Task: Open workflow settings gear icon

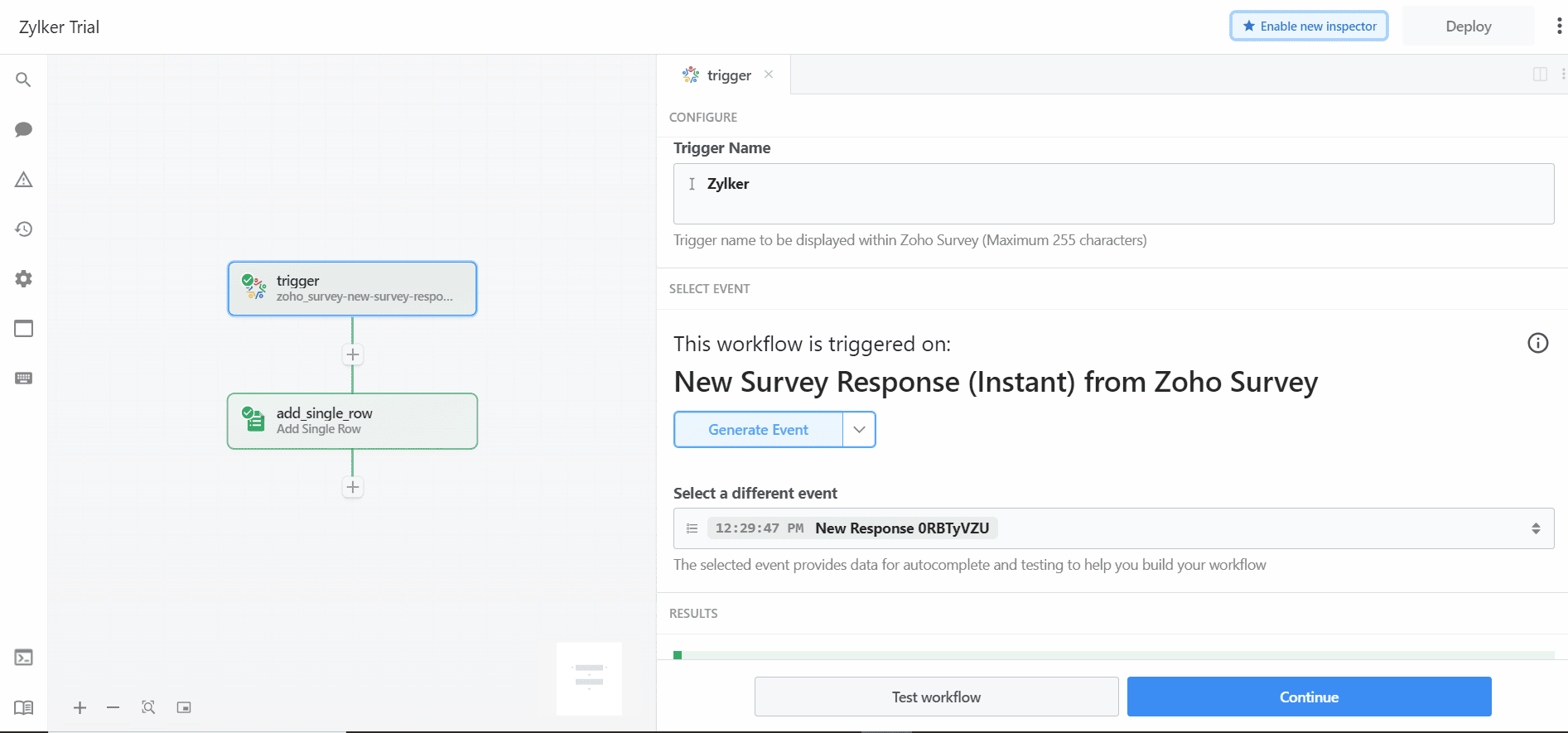Action: (23, 279)
